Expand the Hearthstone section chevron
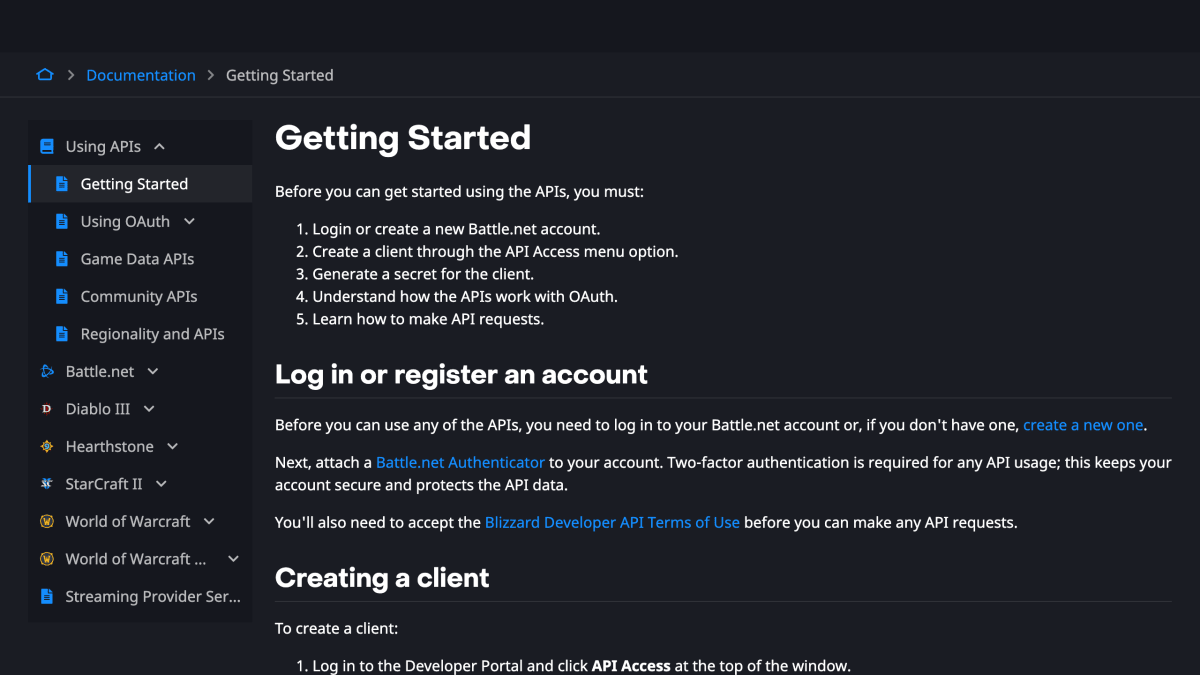 [173, 446]
